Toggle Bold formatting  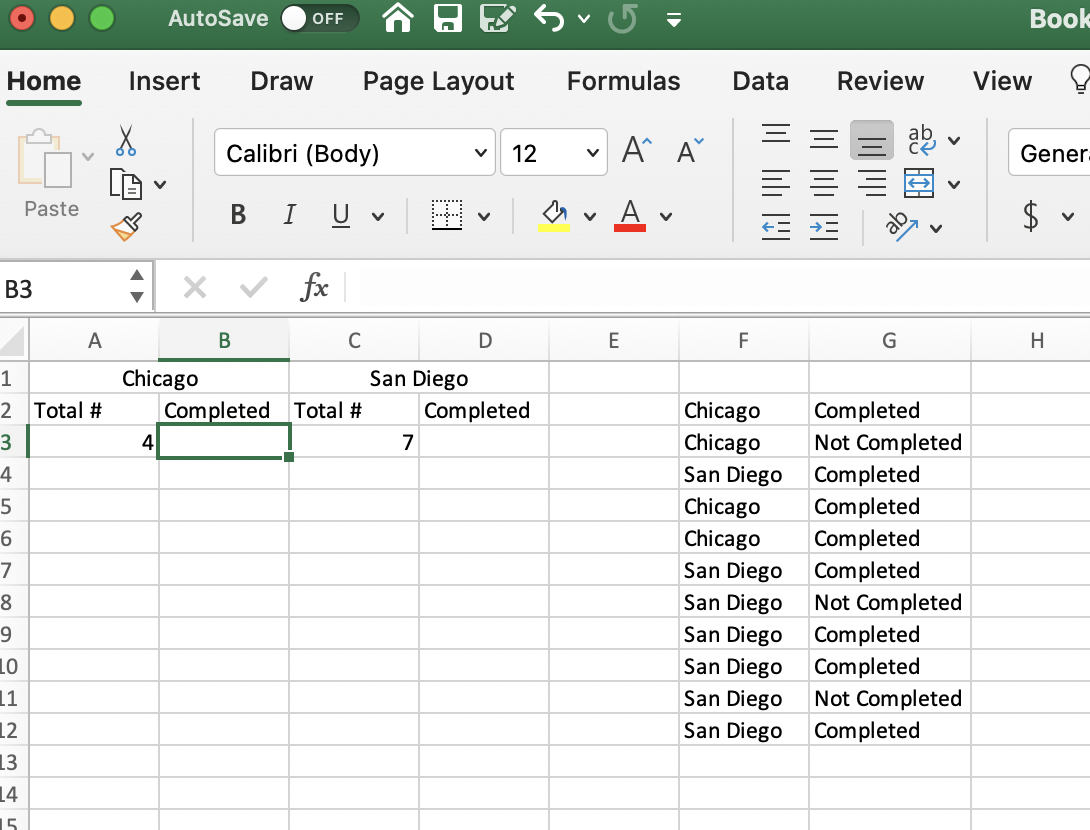point(238,215)
